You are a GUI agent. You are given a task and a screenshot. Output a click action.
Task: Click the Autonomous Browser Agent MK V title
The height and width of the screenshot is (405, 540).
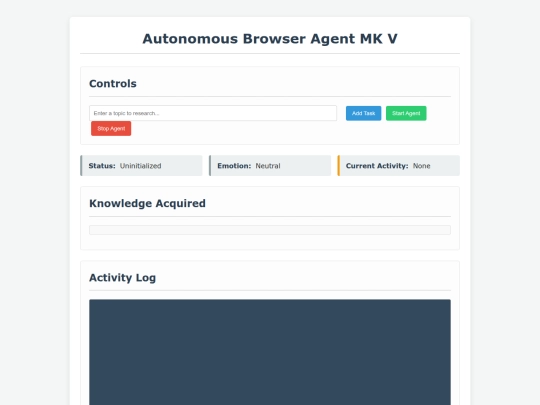pos(270,39)
